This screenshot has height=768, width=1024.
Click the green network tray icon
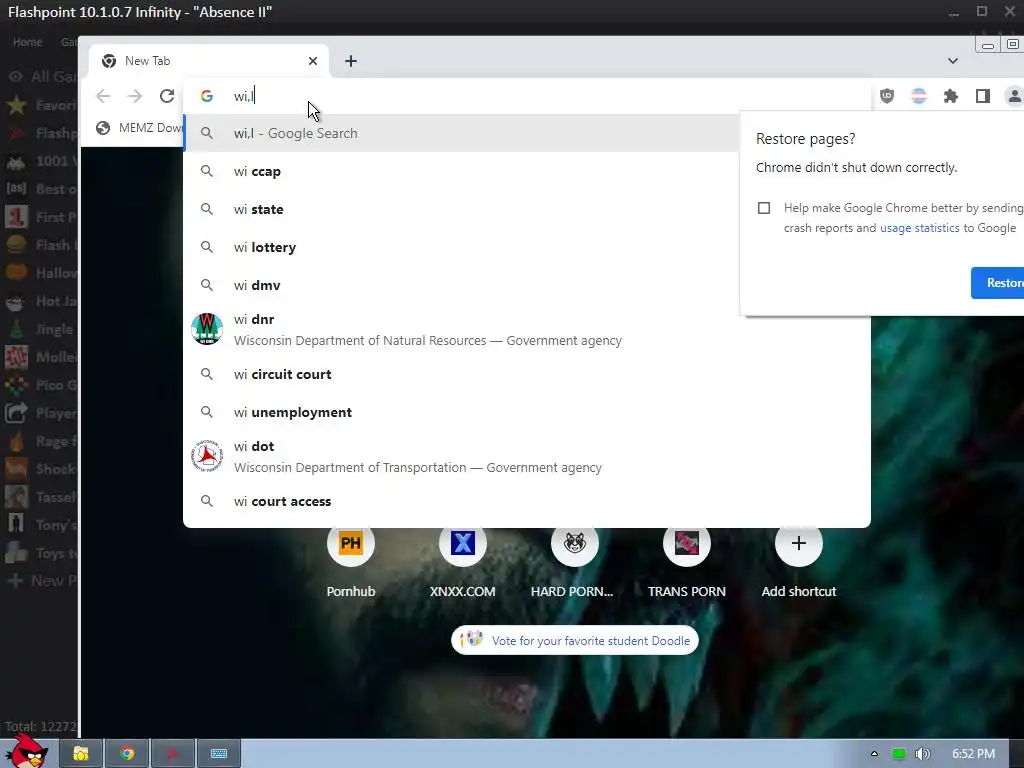coord(899,754)
